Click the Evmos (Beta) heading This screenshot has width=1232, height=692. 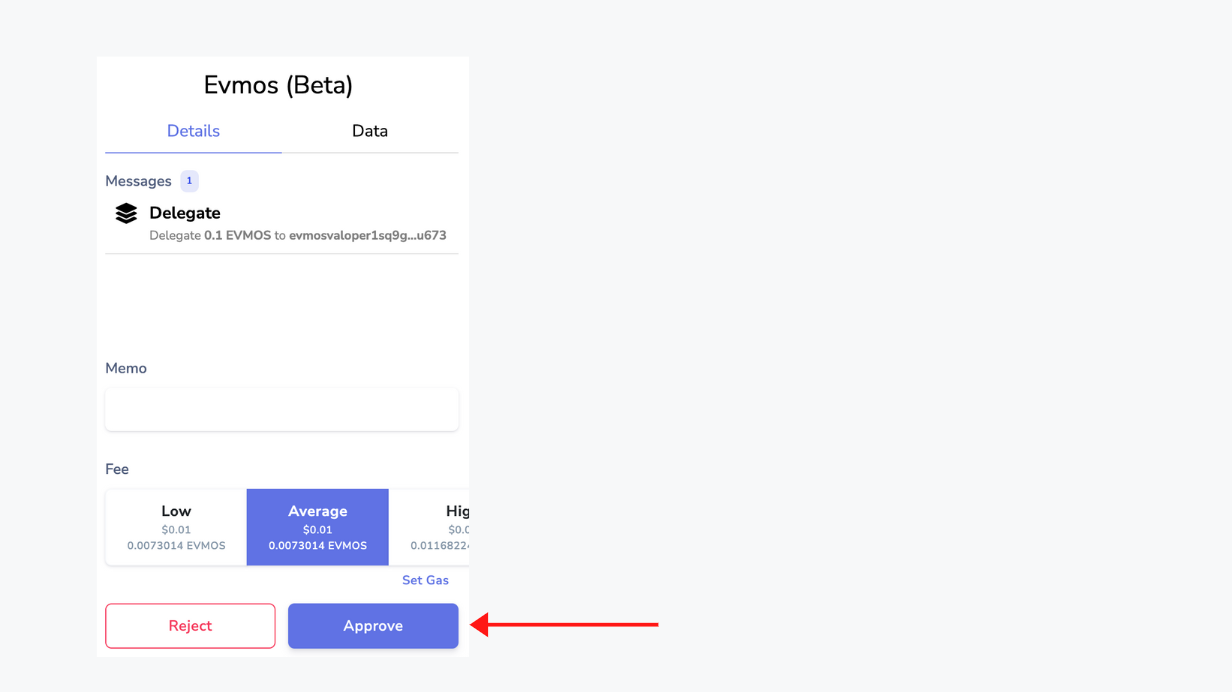pos(278,85)
